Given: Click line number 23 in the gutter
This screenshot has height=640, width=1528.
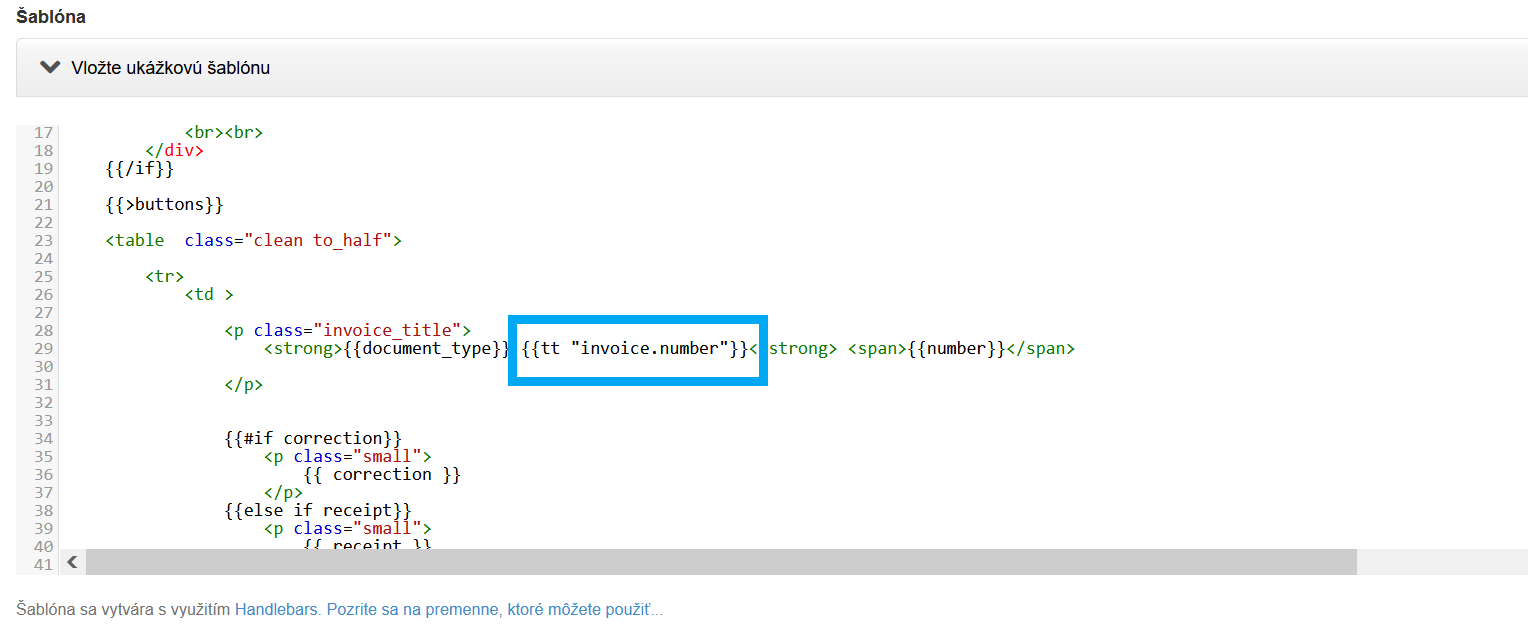Looking at the screenshot, I should [43, 241].
